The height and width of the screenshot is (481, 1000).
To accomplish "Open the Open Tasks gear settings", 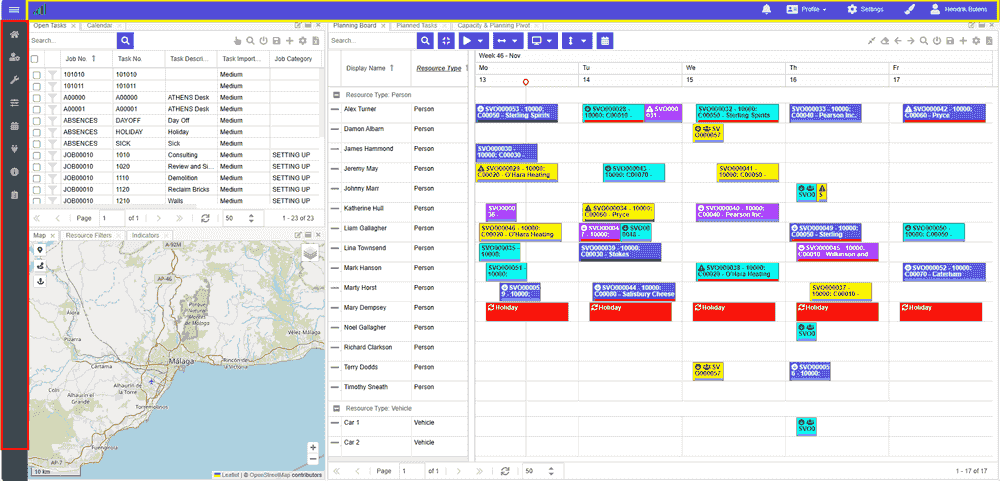I will point(303,41).
